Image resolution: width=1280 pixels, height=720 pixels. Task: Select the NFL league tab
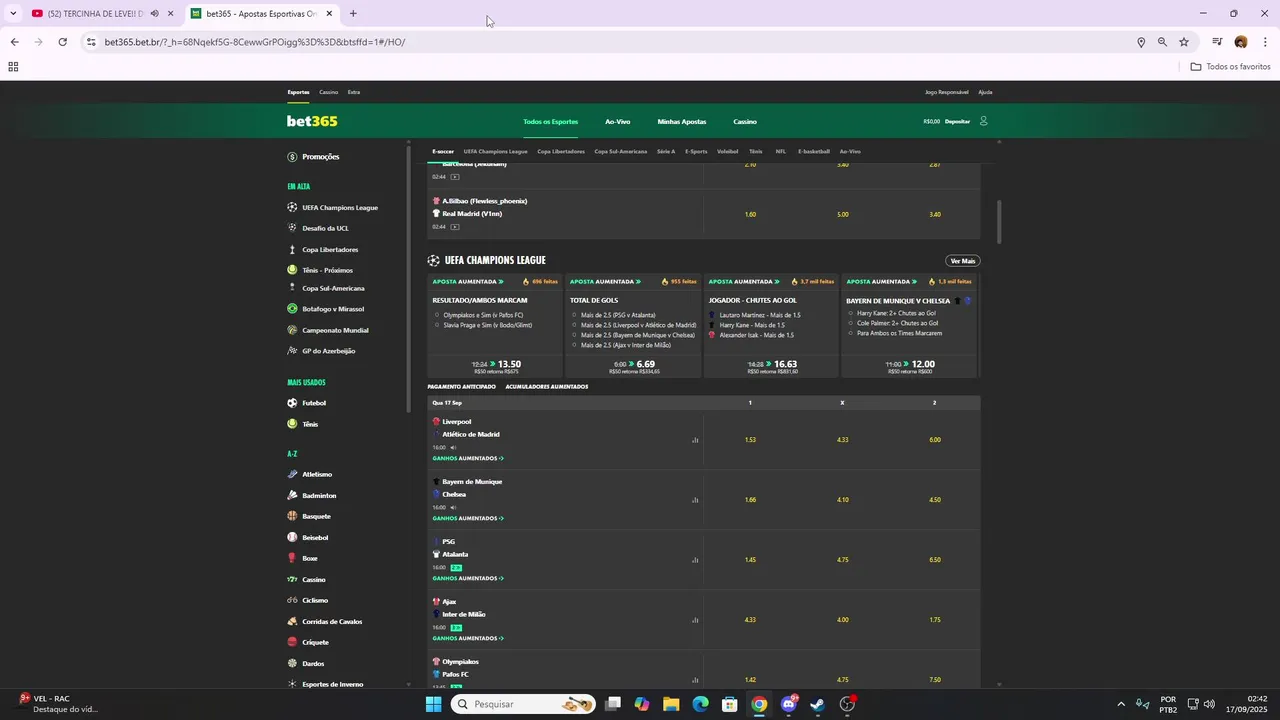[781, 152]
